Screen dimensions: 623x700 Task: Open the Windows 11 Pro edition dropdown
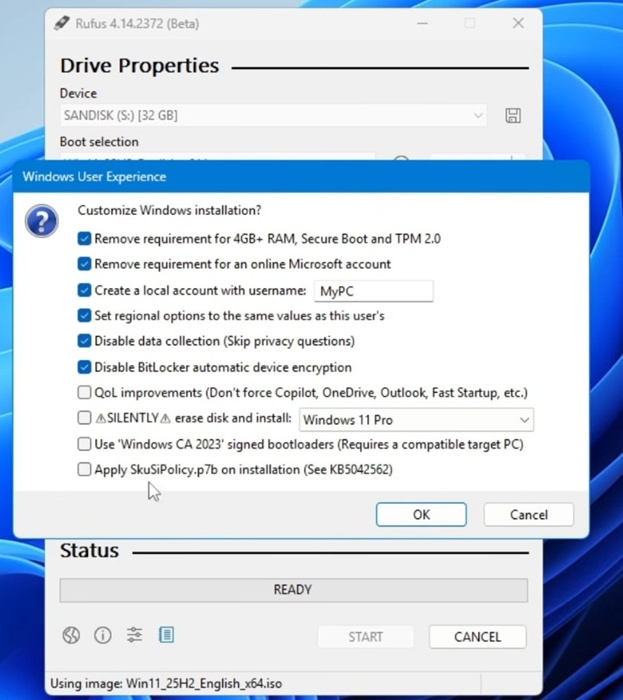416,420
